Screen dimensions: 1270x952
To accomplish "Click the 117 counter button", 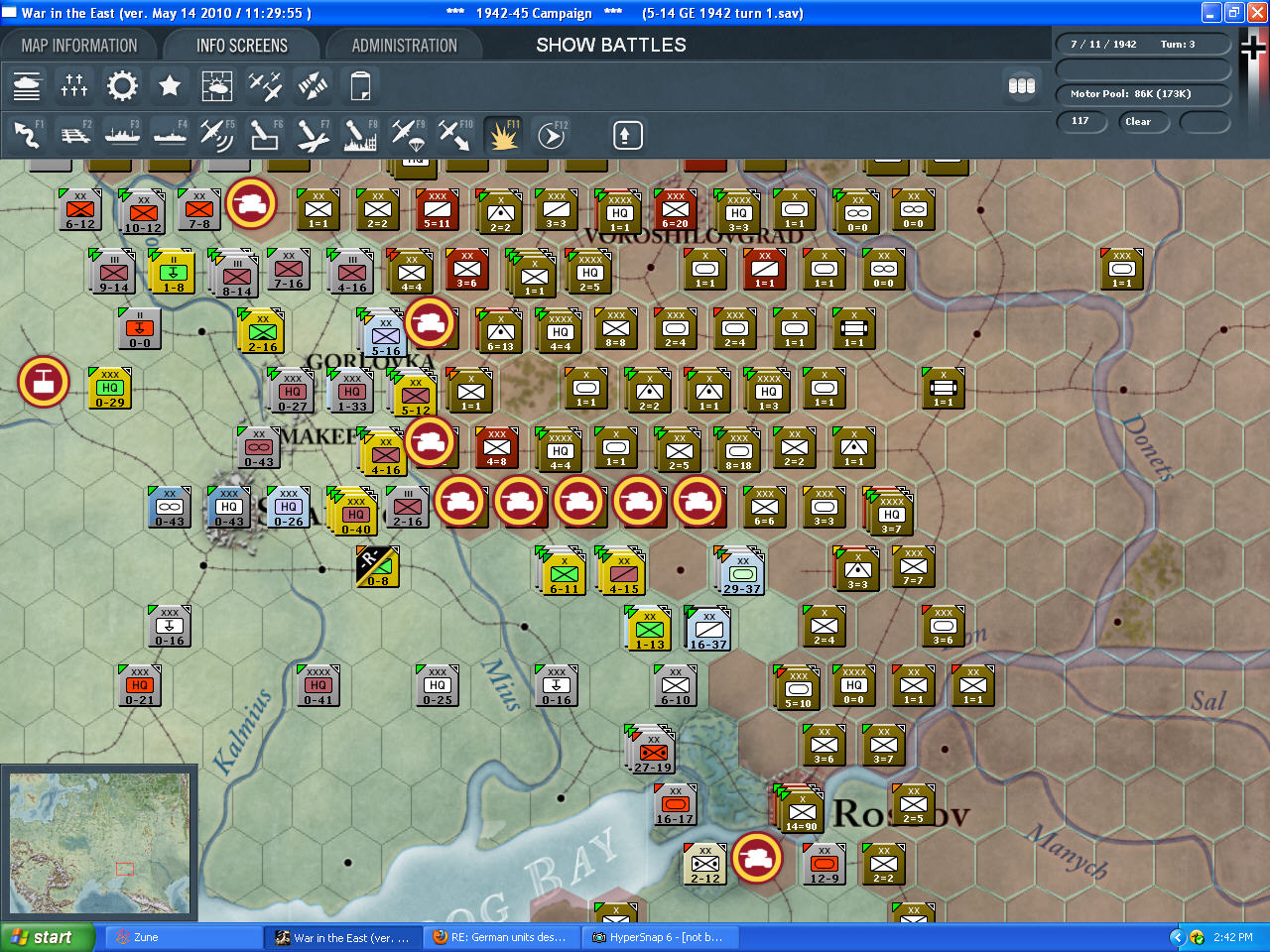I will [x=1081, y=122].
